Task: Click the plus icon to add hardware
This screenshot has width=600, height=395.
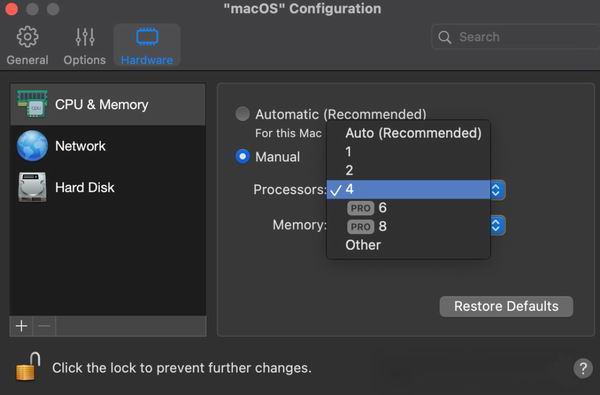Action: (x=21, y=326)
